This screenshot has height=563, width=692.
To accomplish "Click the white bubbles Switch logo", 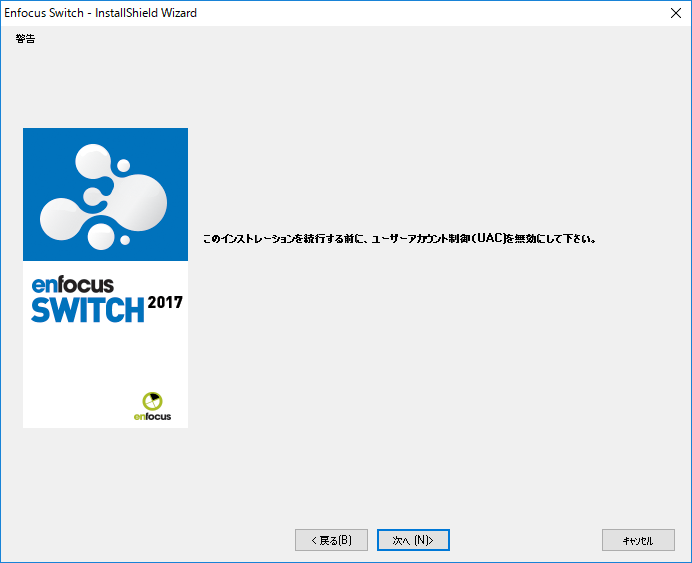I will point(103,197).
